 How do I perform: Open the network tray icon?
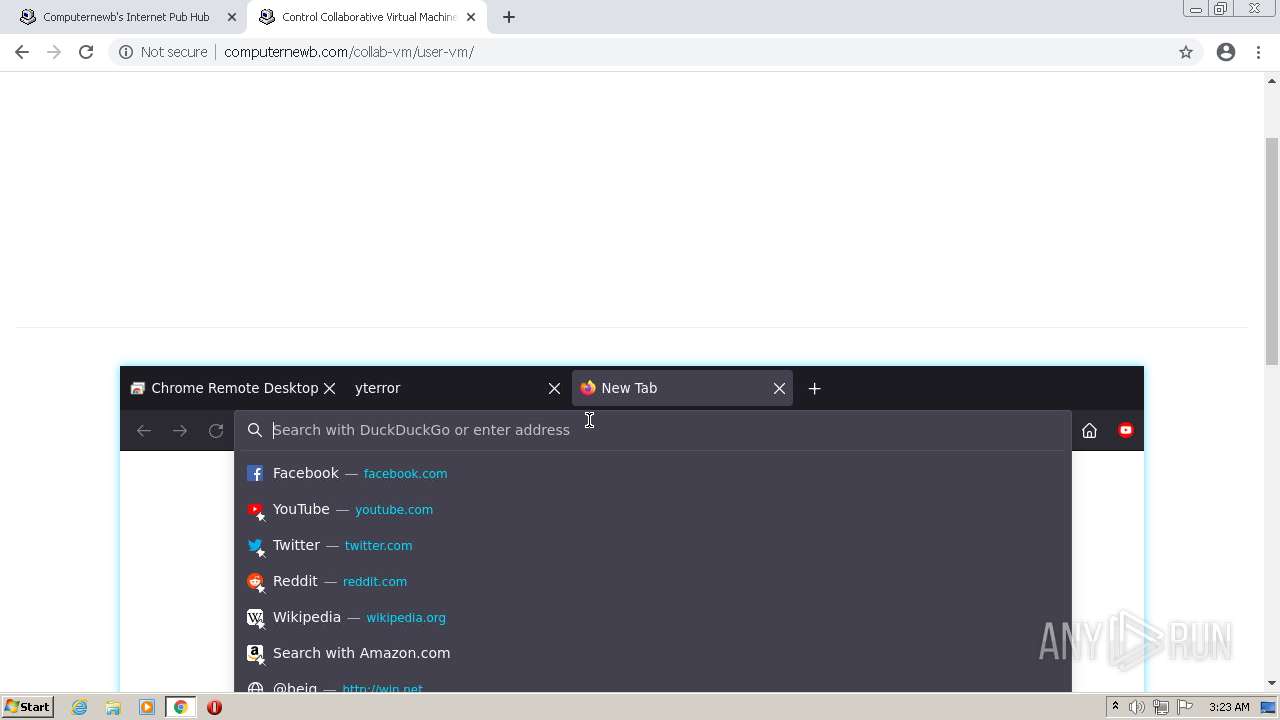[x=1161, y=707]
